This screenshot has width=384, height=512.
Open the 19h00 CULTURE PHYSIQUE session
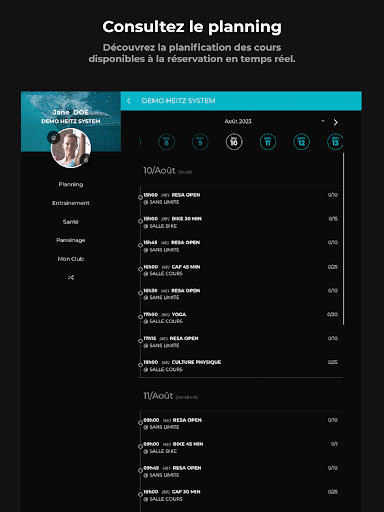point(240,366)
